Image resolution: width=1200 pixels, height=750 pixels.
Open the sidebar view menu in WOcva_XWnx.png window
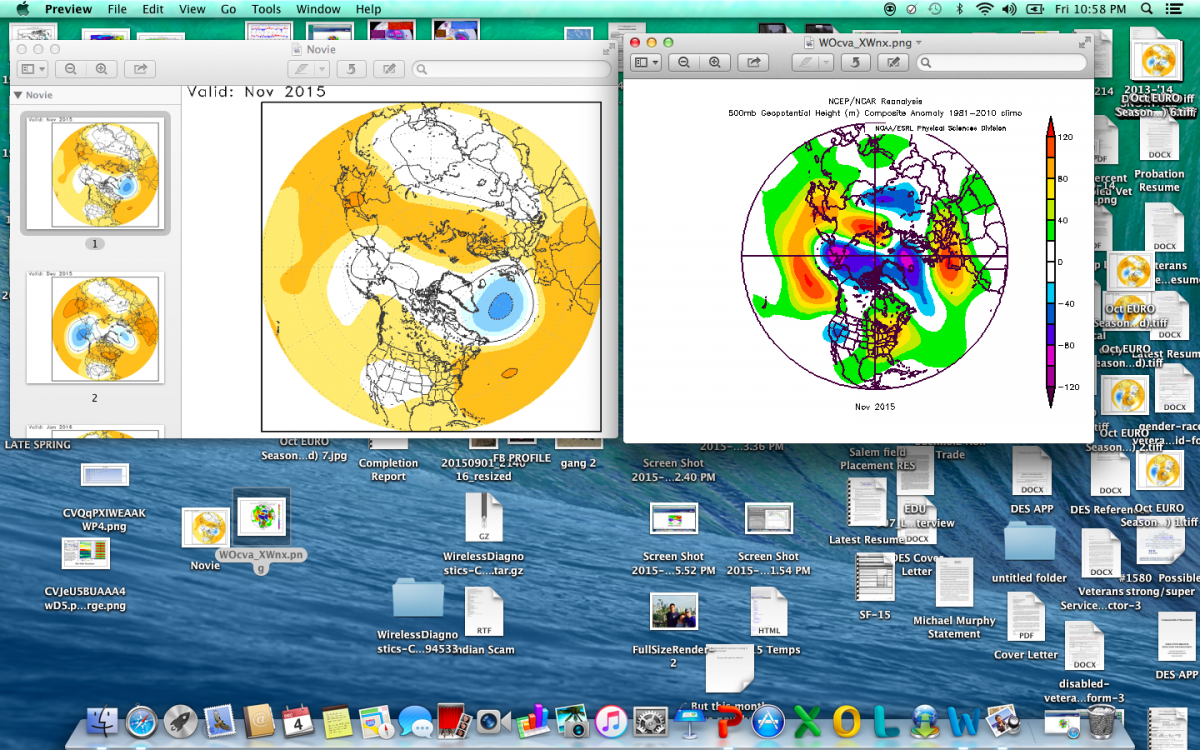coord(645,62)
